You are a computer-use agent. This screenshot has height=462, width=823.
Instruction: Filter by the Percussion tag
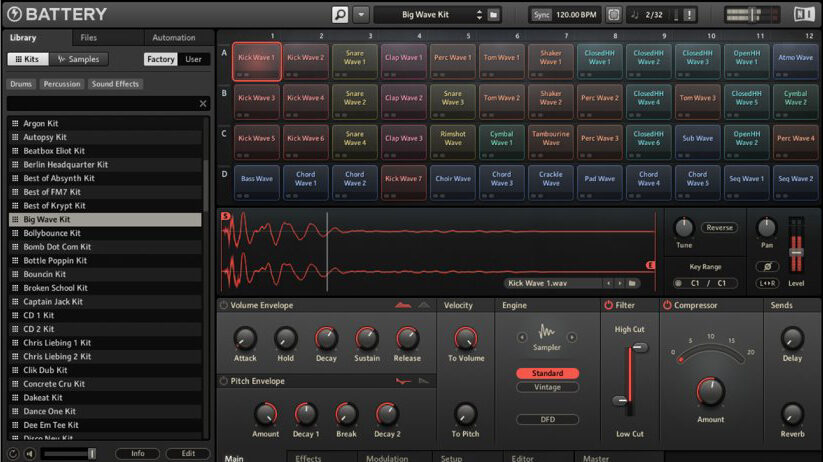click(62, 84)
